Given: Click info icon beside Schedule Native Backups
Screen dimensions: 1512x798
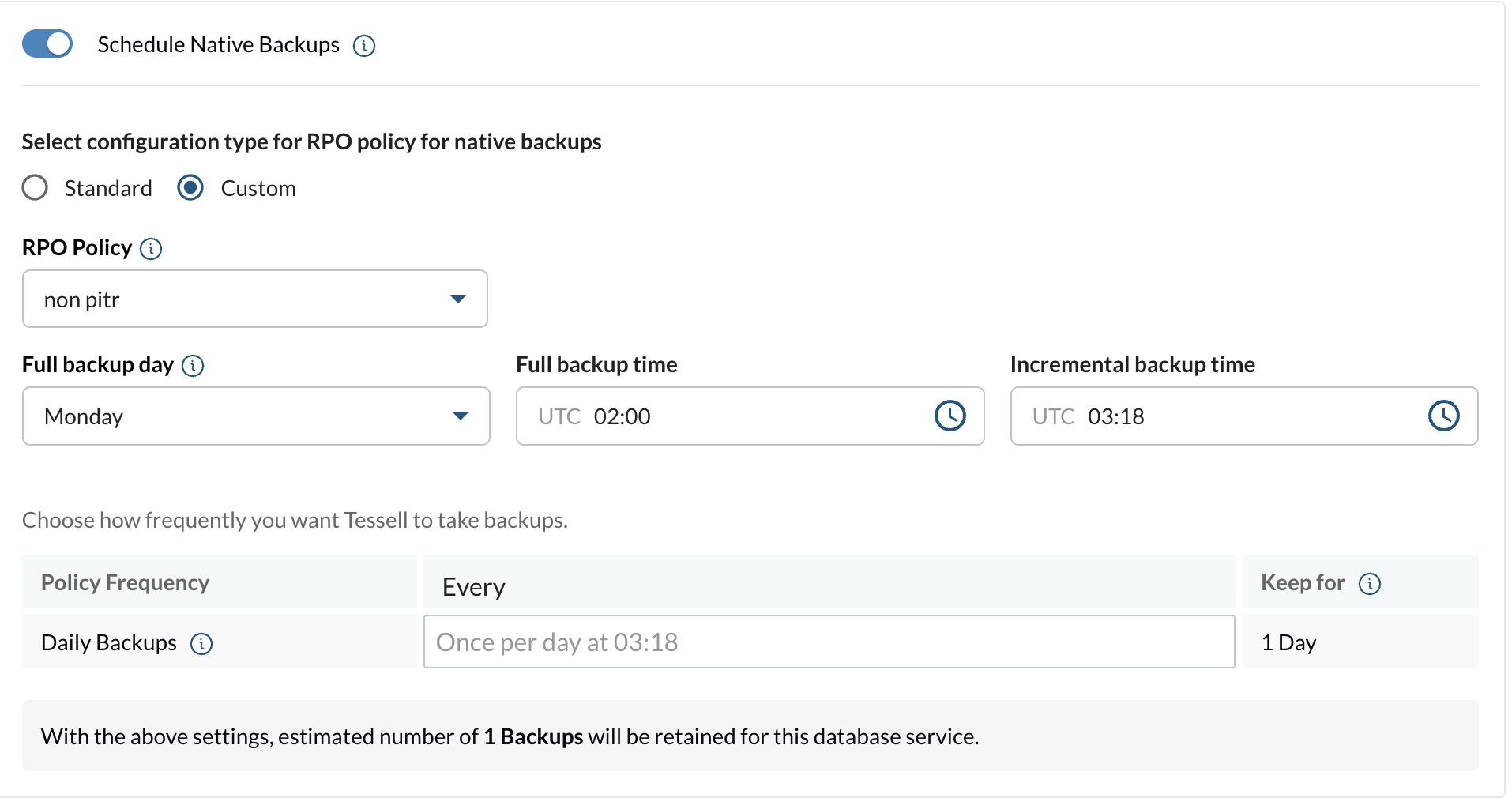Looking at the screenshot, I should click(x=364, y=46).
